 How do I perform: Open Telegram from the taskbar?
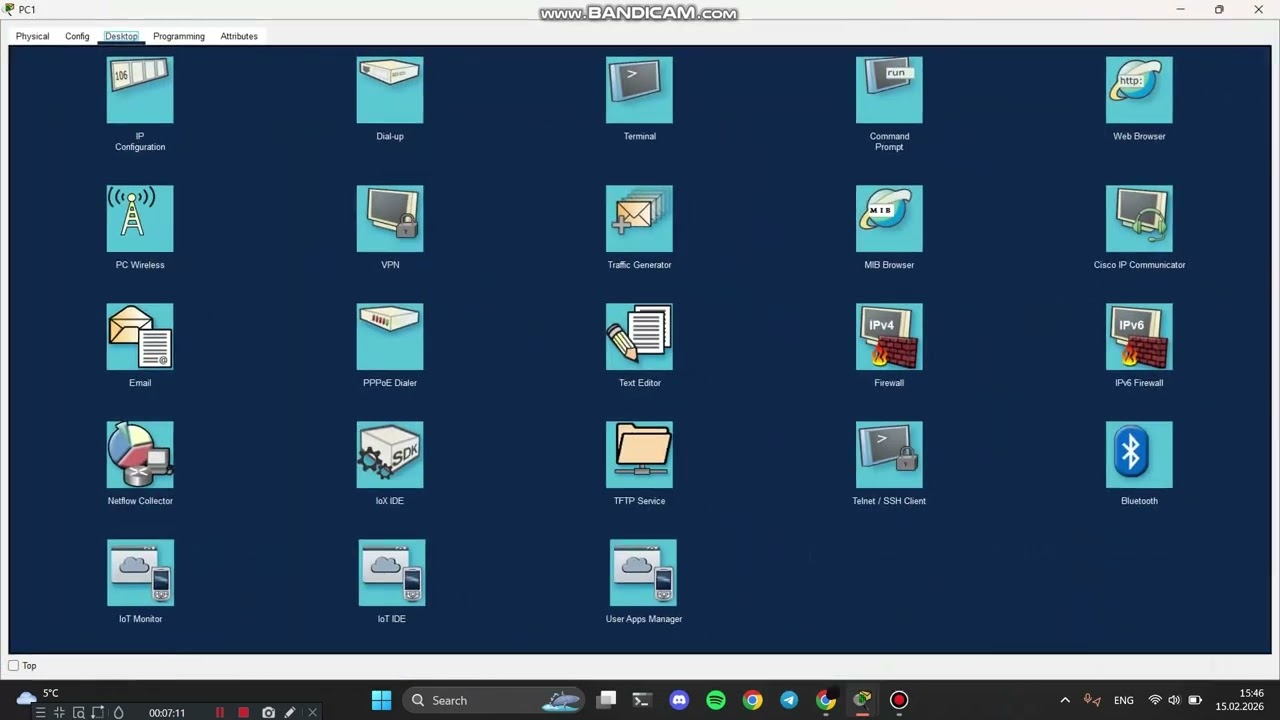pos(789,700)
